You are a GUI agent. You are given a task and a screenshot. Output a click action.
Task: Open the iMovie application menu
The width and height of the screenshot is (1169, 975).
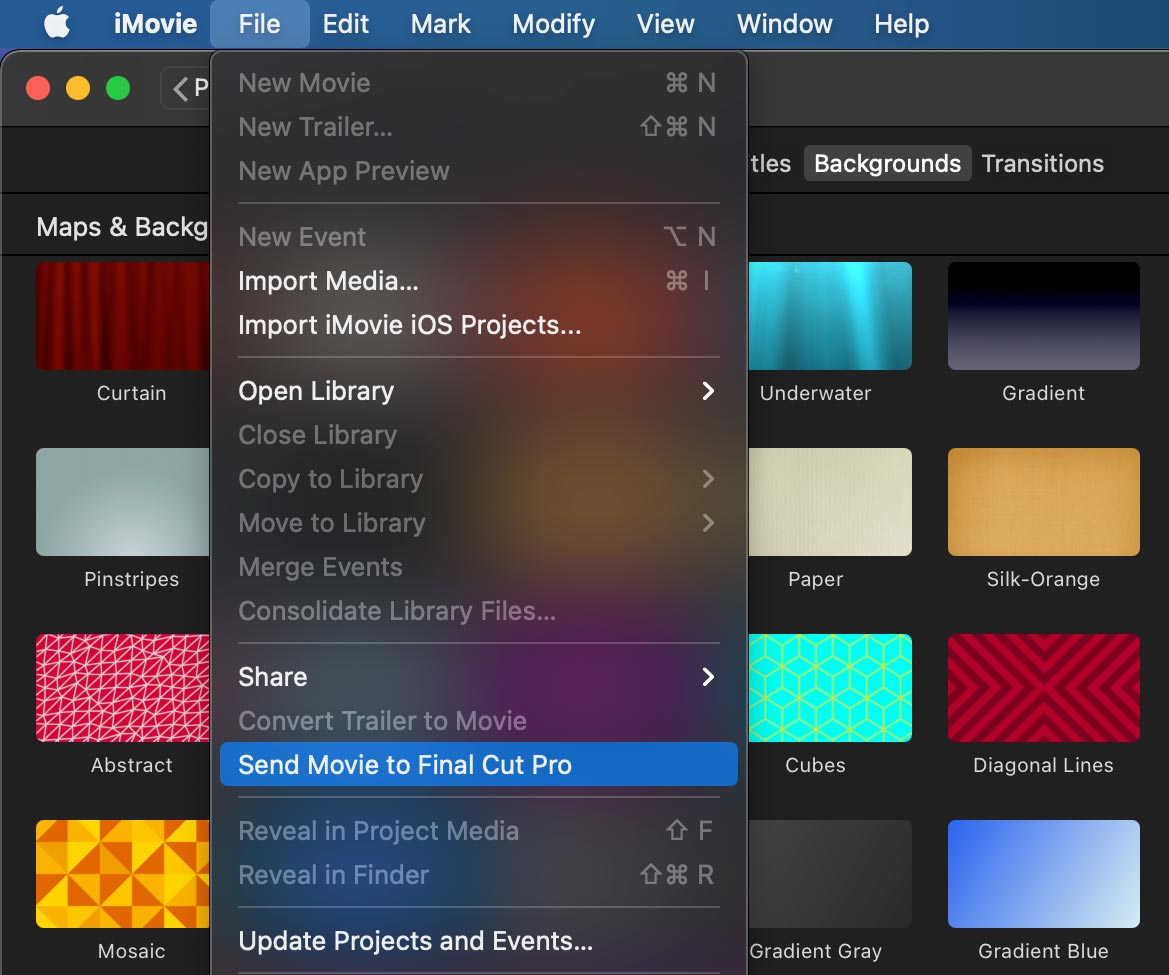155,24
